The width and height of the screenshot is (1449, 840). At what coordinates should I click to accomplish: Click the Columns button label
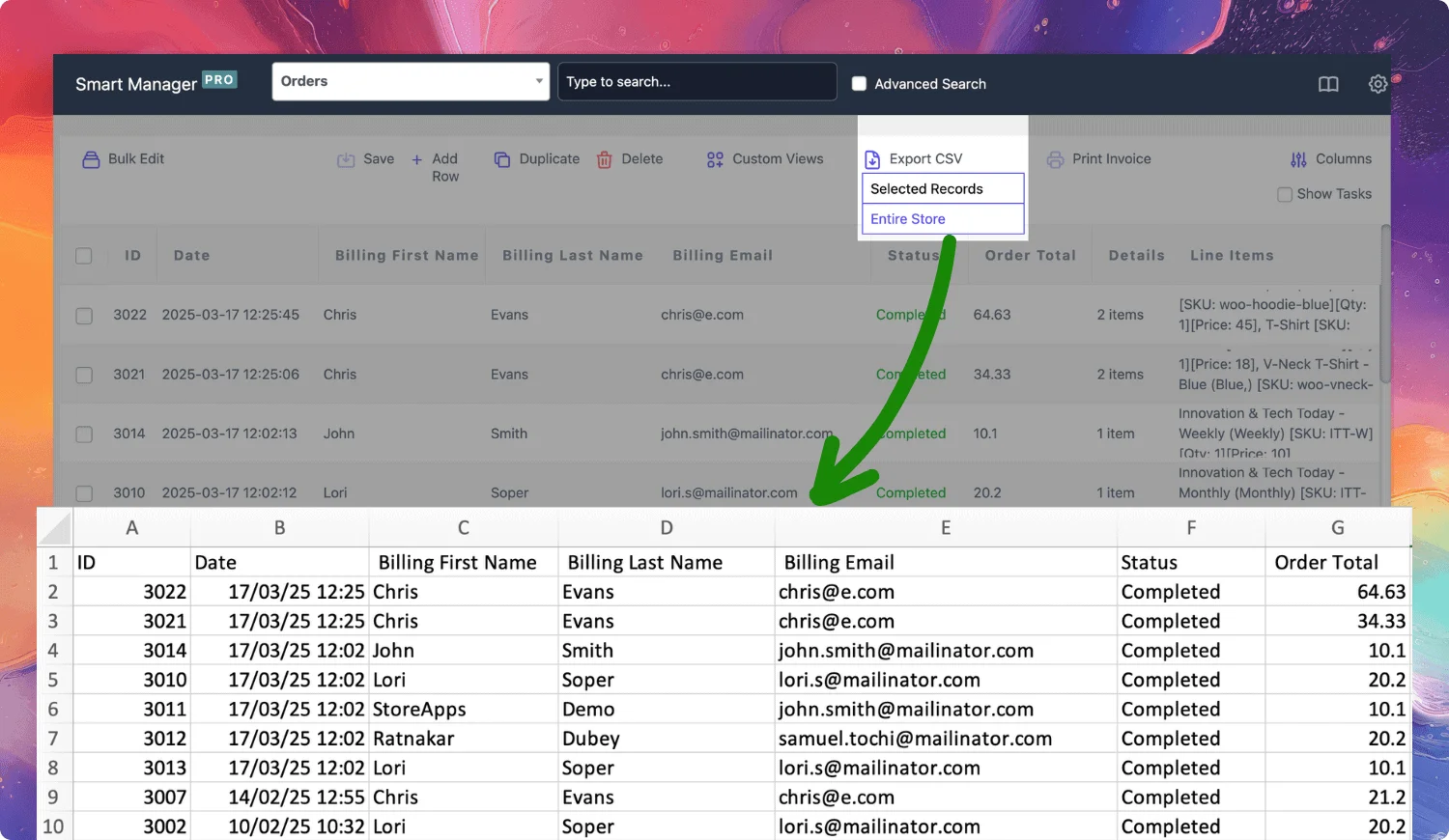pos(1344,158)
